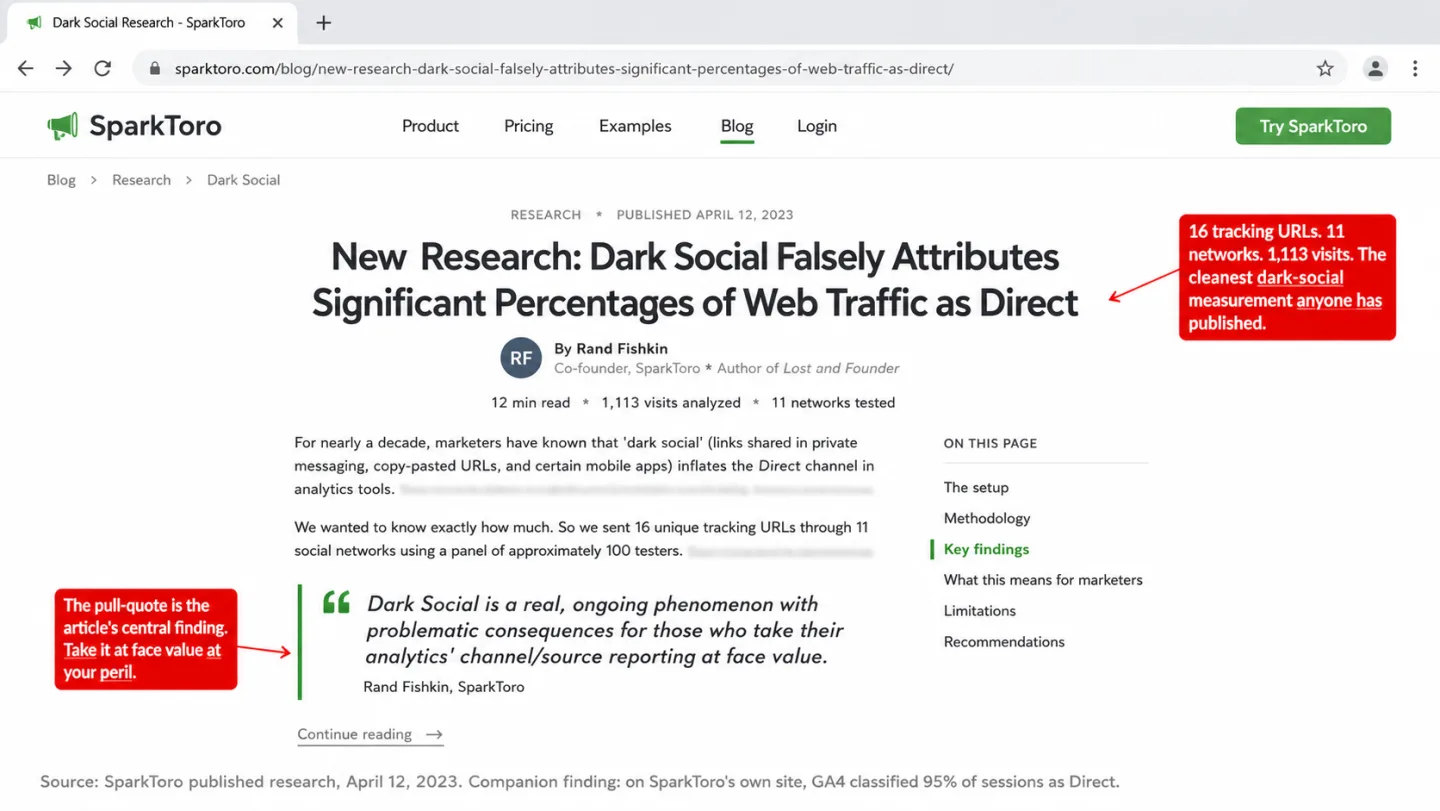Click the '11 networks tested' text

pos(833,403)
